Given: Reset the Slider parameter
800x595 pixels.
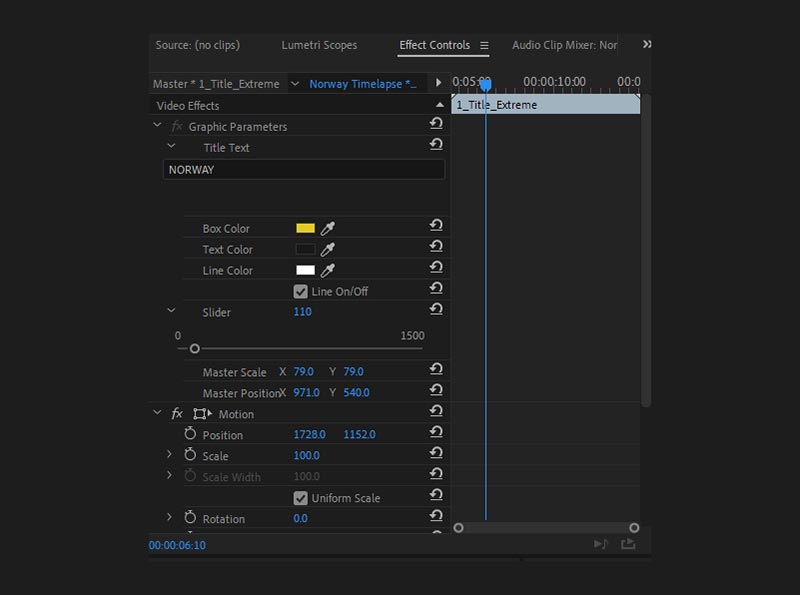Looking at the screenshot, I should (436, 309).
